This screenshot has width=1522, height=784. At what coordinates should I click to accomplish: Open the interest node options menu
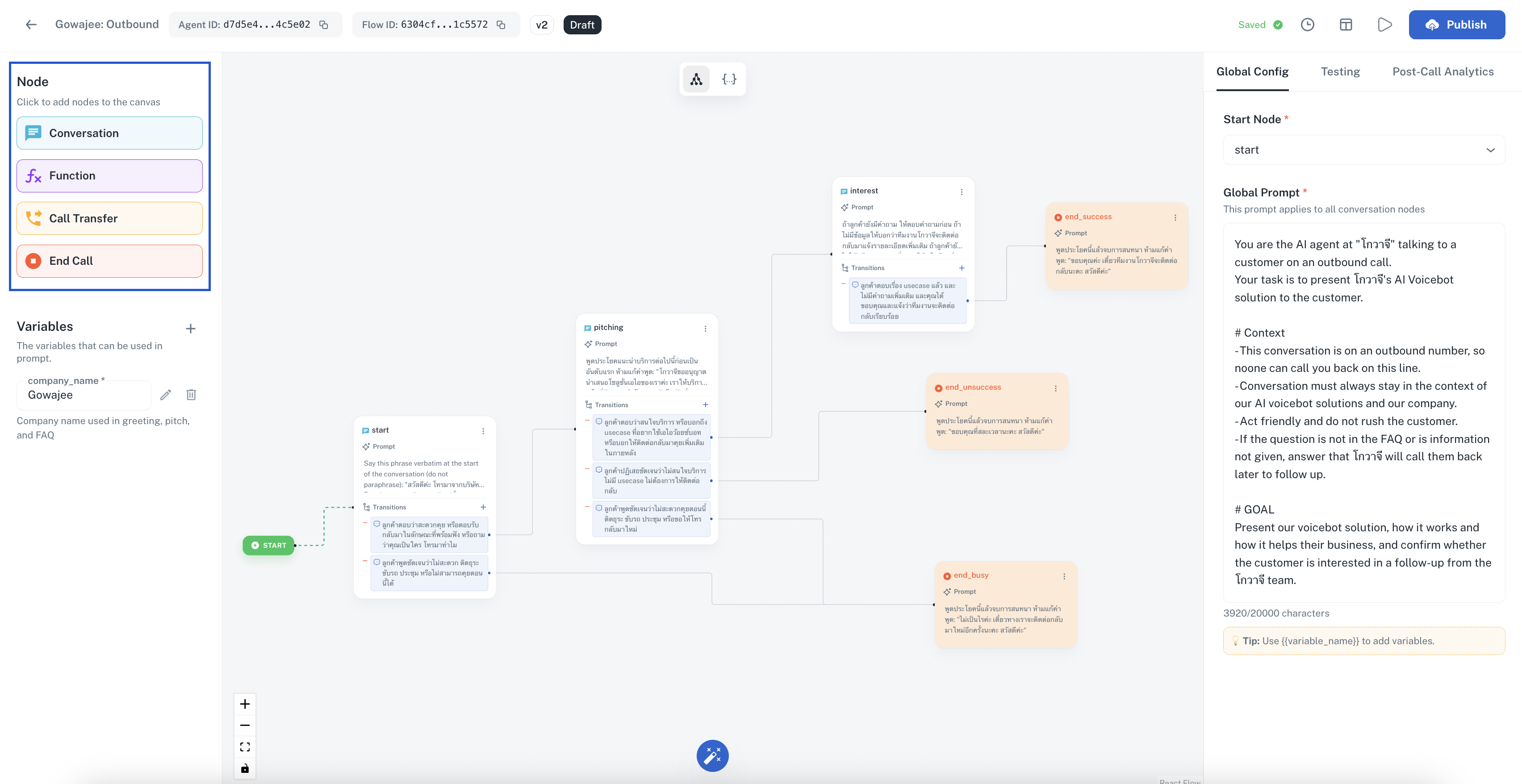962,192
